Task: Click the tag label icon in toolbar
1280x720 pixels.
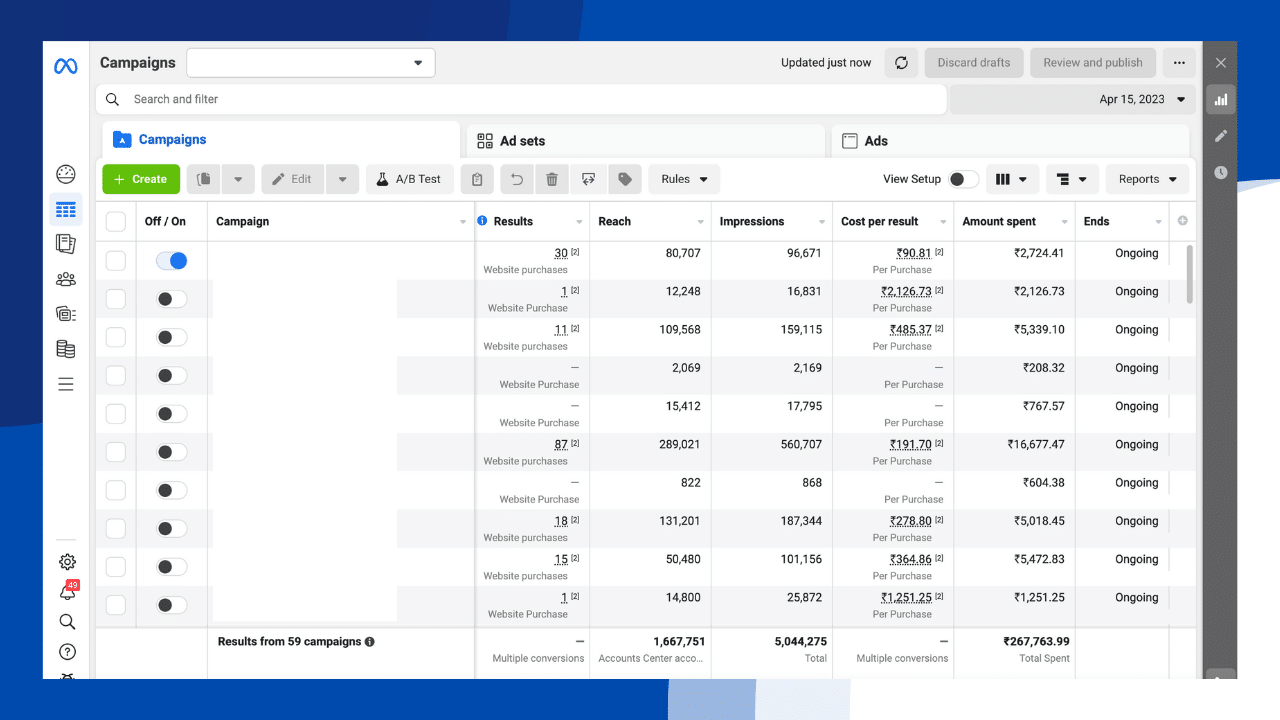Action: click(x=625, y=179)
